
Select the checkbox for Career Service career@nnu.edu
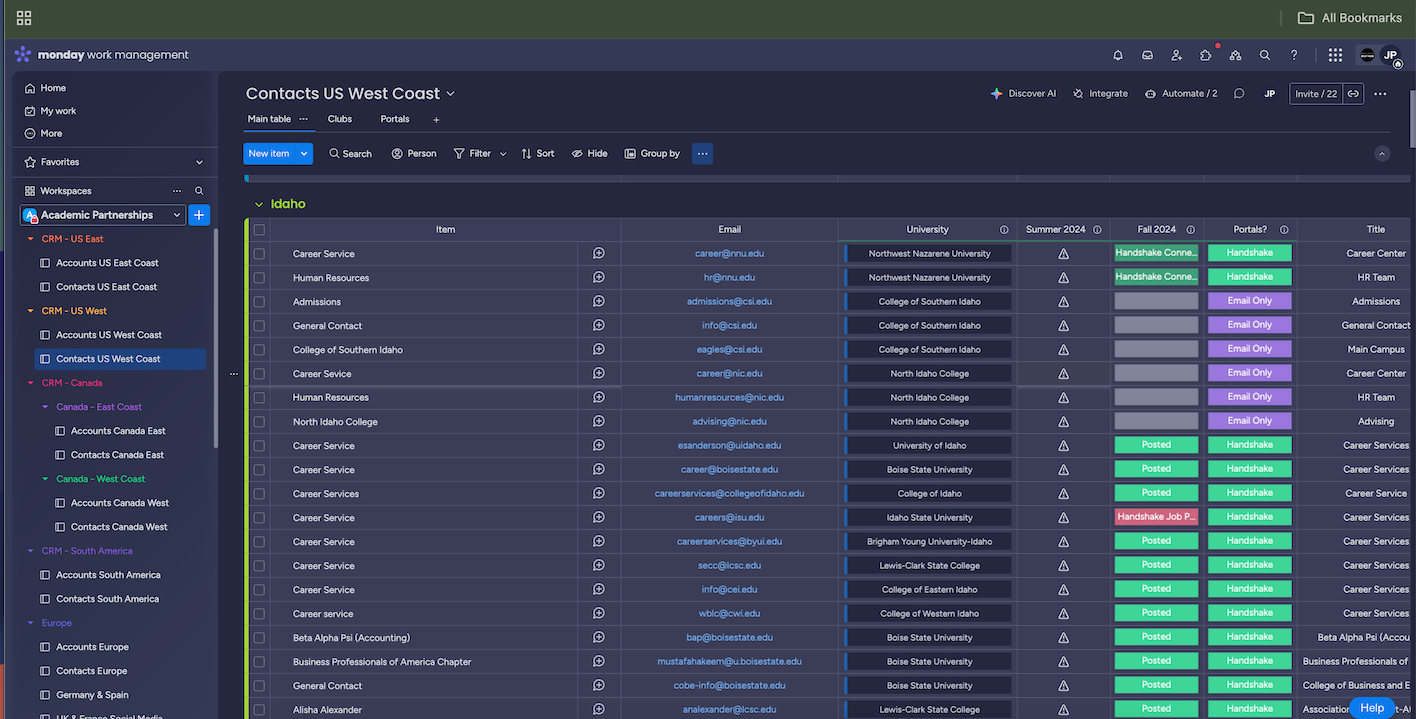[x=259, y=254]
